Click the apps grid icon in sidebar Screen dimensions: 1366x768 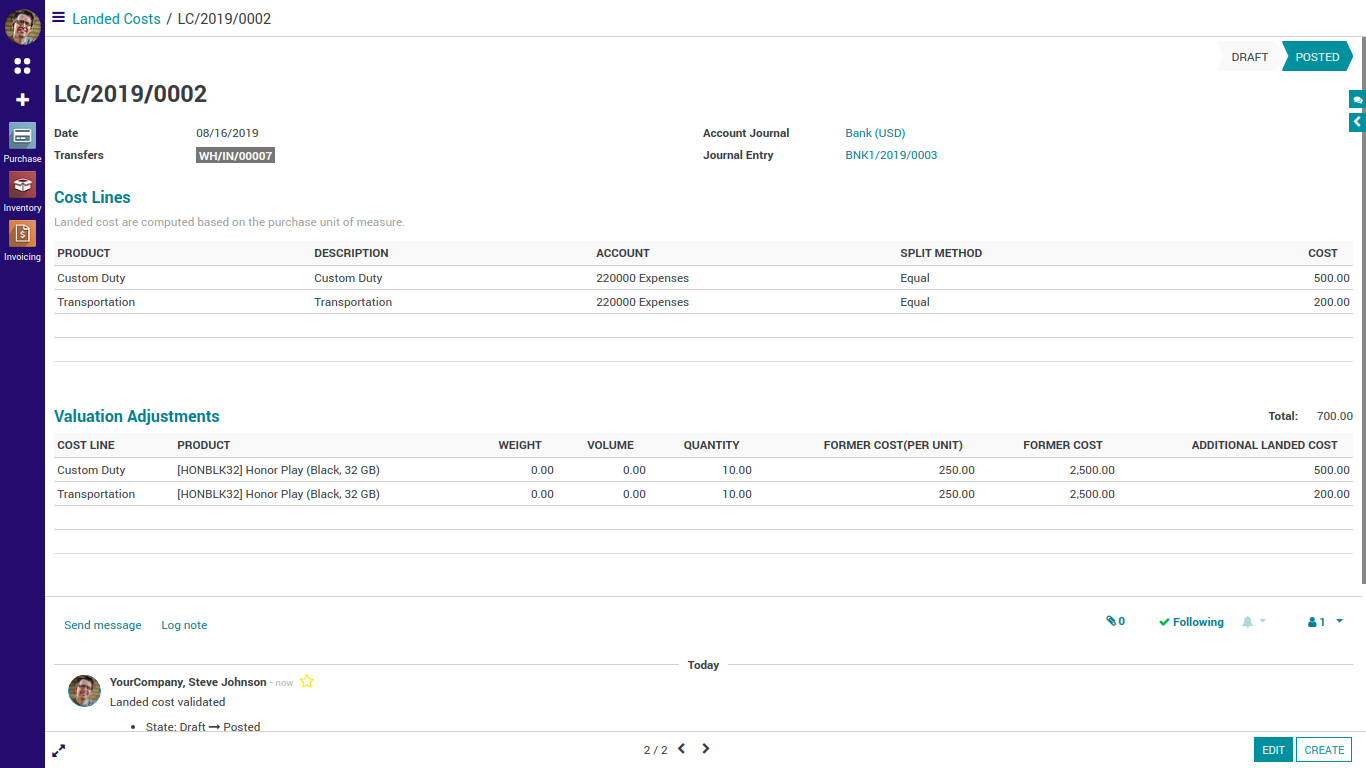22,66
